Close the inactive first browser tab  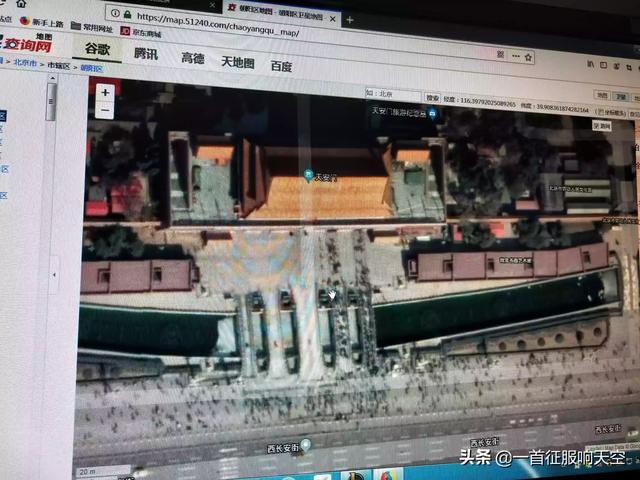point(212,5)
